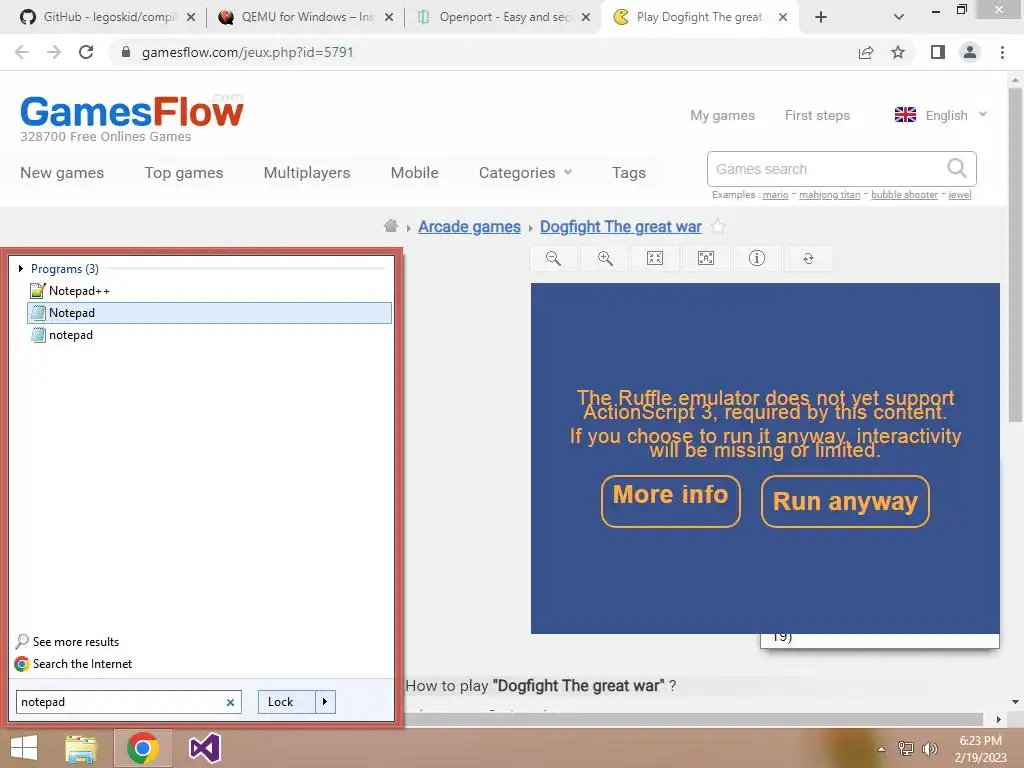Image resolution: width=1024 pixels, height=768 pixels.
Task: Click the More info button
Action: click(671, 501)
